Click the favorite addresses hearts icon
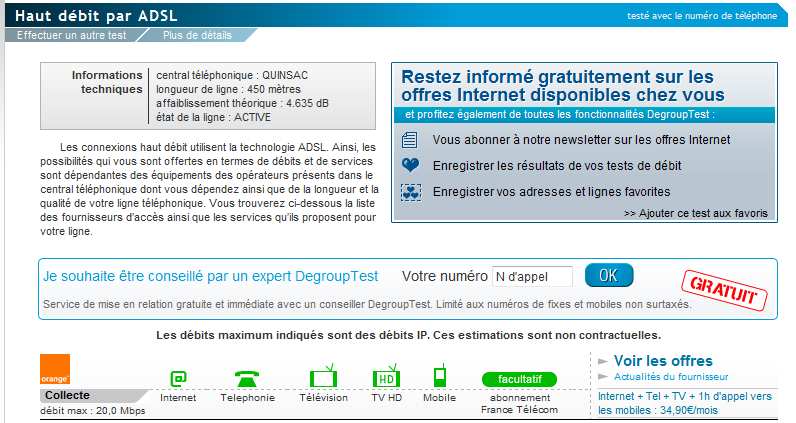This screenshot has height=423, width=796. click(411, 192)
